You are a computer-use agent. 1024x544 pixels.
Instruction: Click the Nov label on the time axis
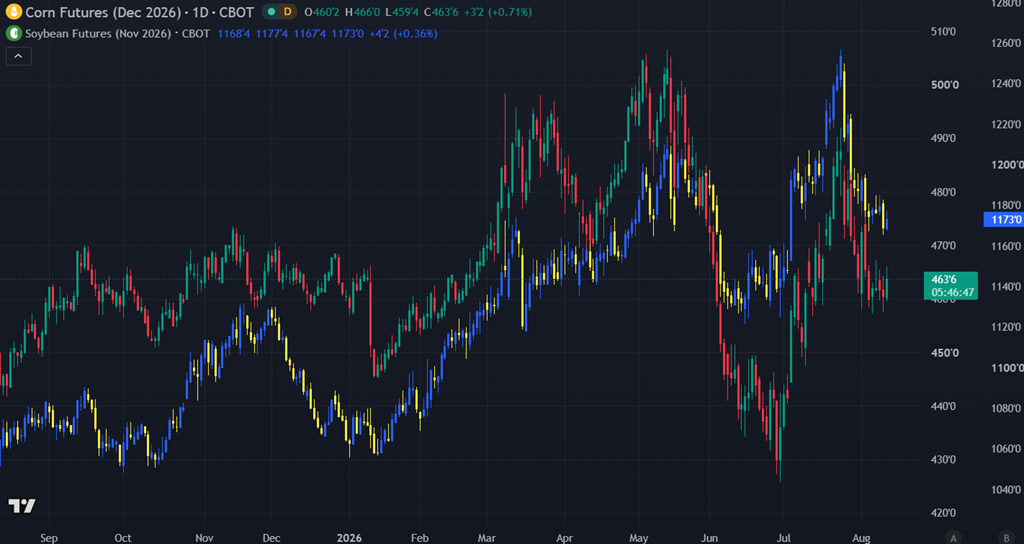tap(204, 538)
